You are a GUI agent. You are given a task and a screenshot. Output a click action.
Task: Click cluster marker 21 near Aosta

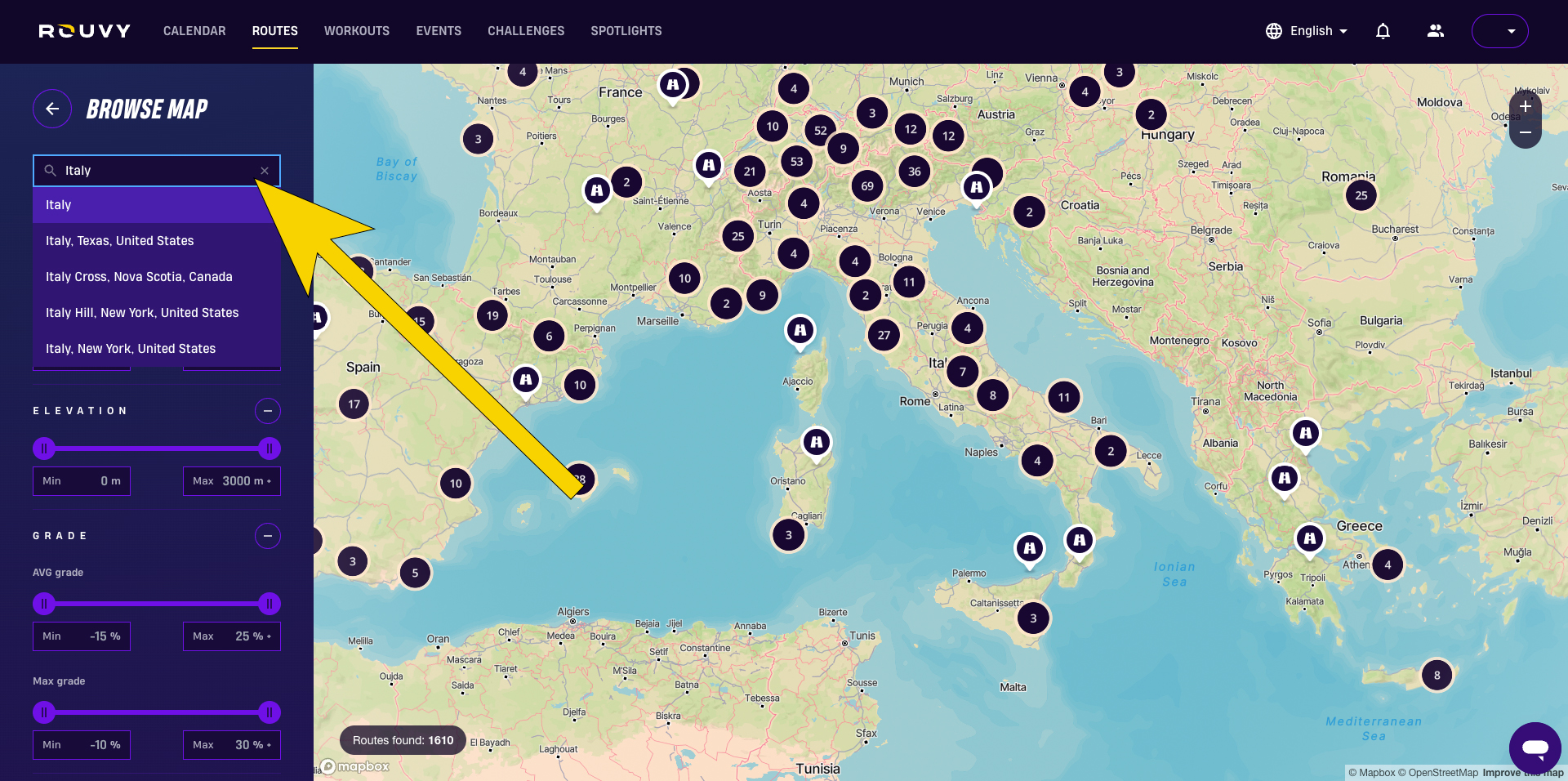tap(750, 172)
